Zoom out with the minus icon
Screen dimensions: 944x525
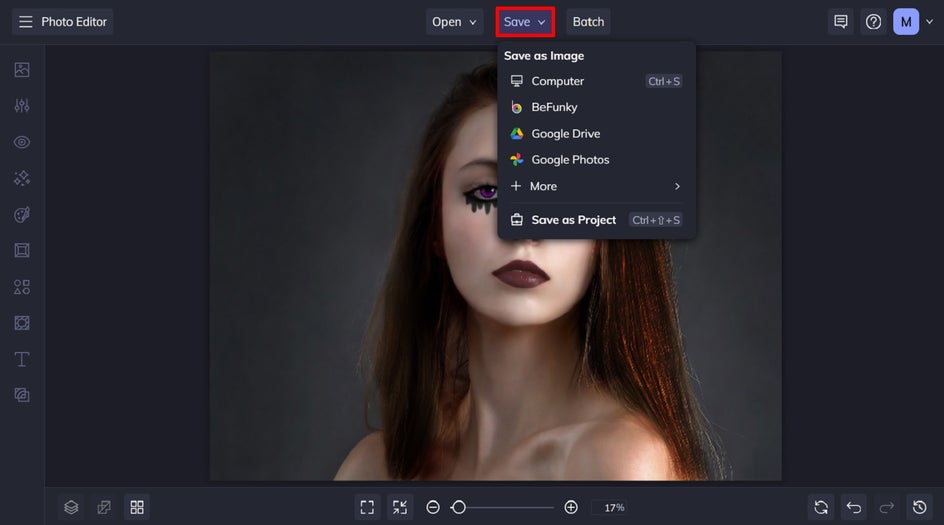(433, 508)
